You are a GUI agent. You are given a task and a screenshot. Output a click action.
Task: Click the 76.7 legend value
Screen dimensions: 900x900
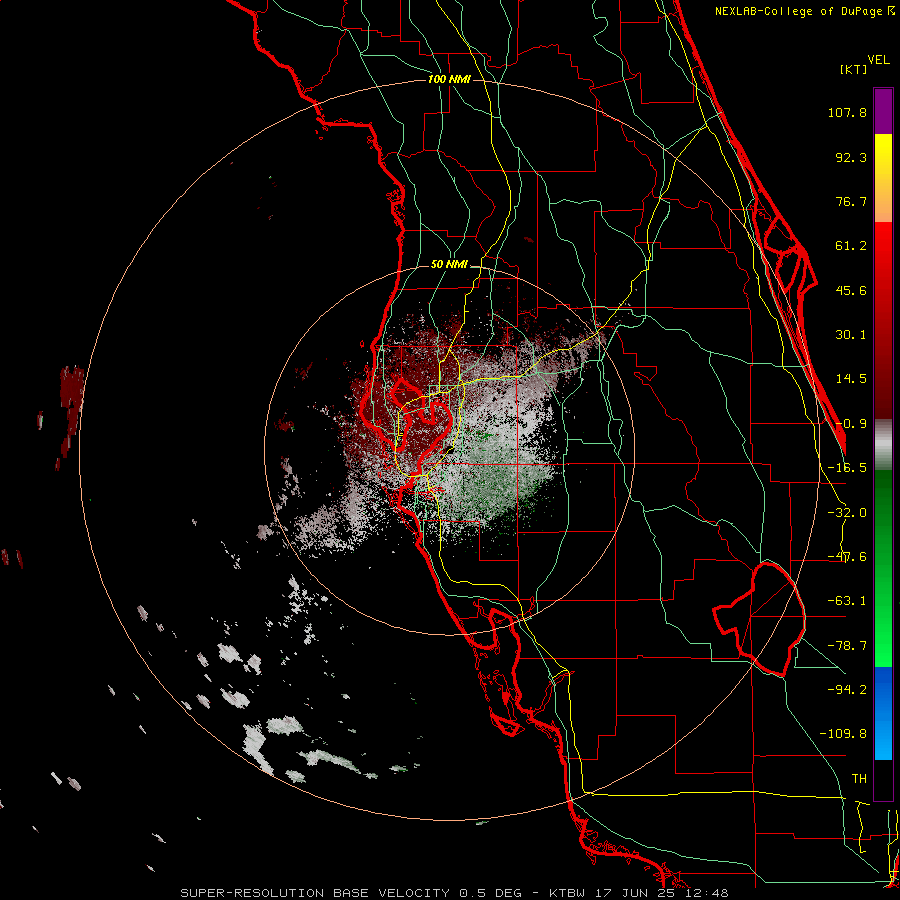coord(851,201)
